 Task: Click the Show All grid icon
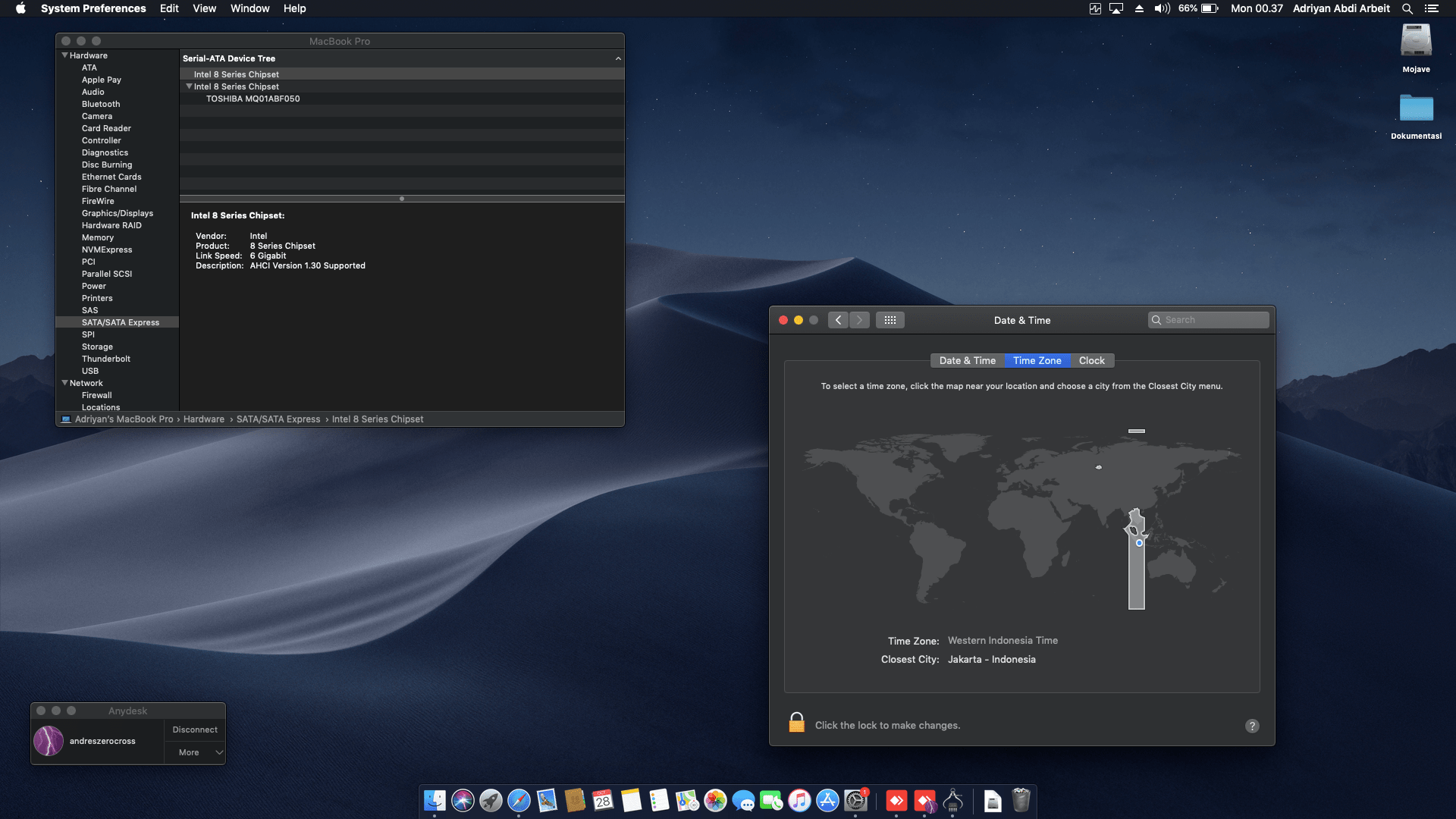tap(890, 320)
